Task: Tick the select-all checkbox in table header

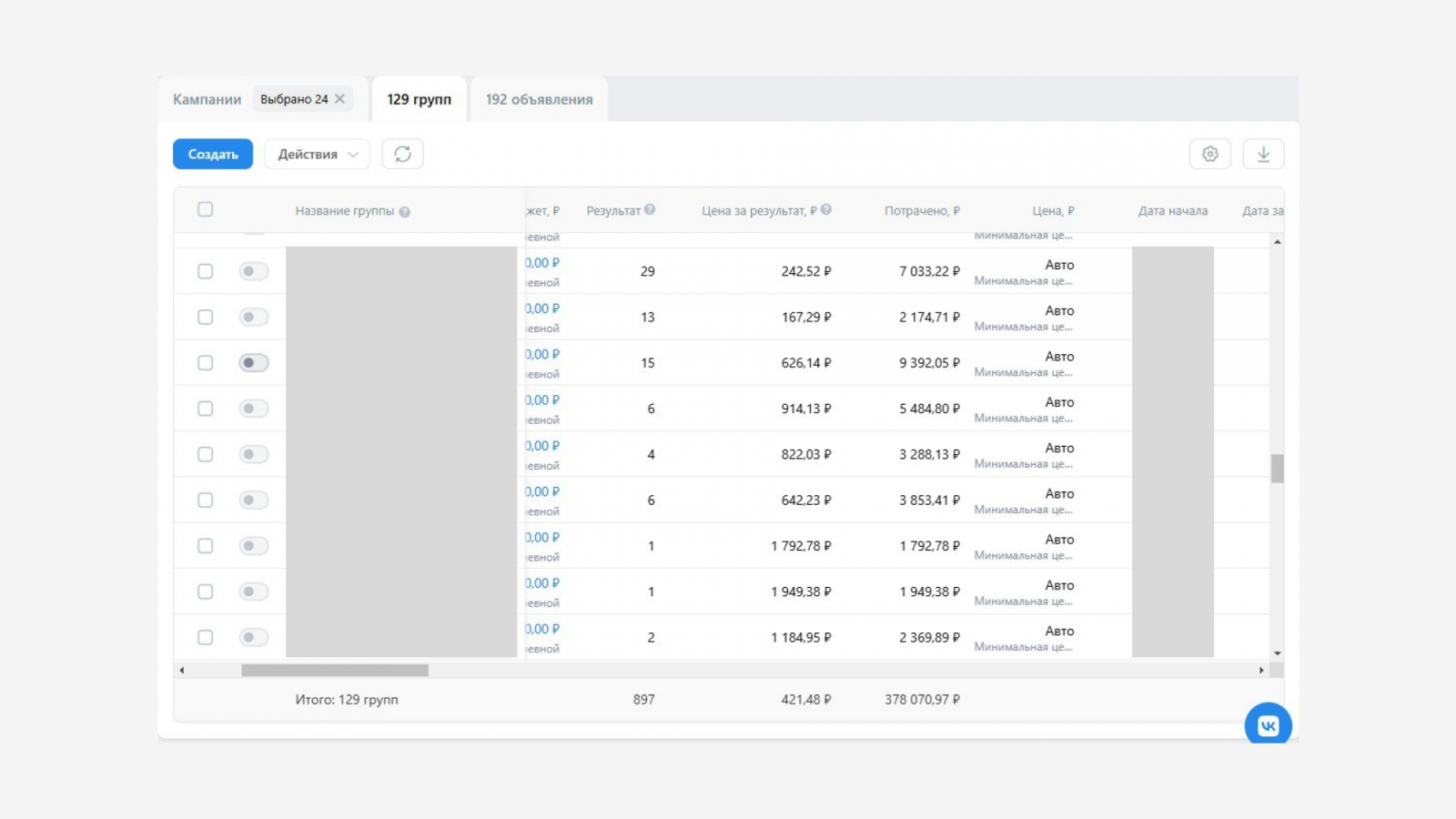Action: 206,210
